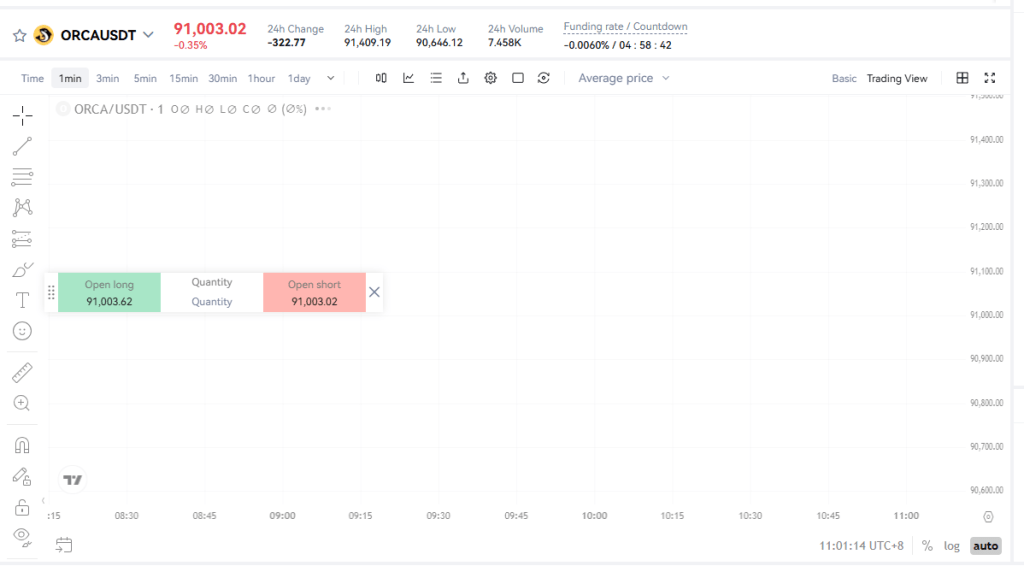Click the chart settings gear icon
The width and height of the screenshot is (1024, 566).
pyautogui.click(x=491, y=78)
